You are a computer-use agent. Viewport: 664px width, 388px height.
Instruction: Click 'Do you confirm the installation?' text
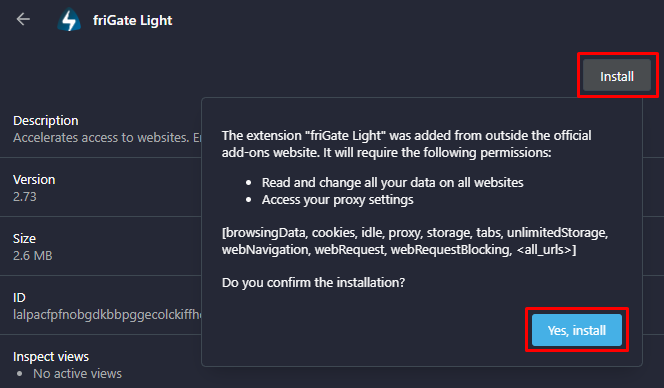click(313, 283)
